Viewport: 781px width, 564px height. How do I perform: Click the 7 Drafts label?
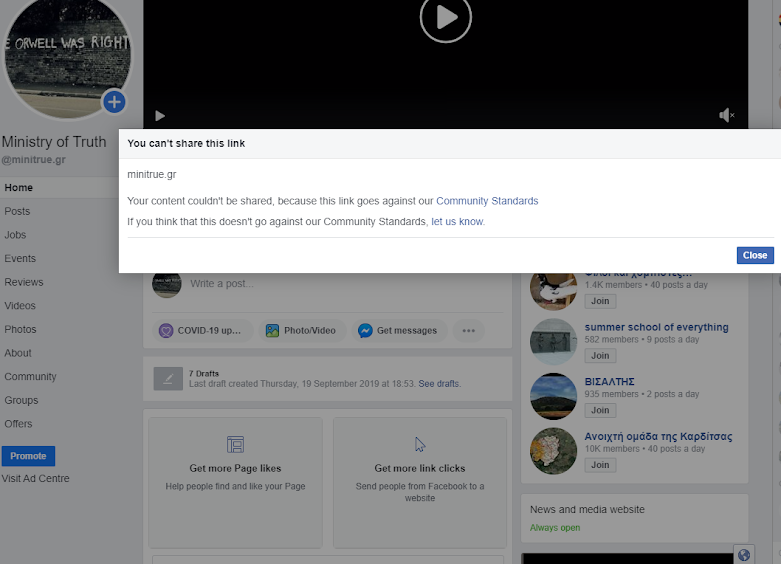[x=204, y=373]
